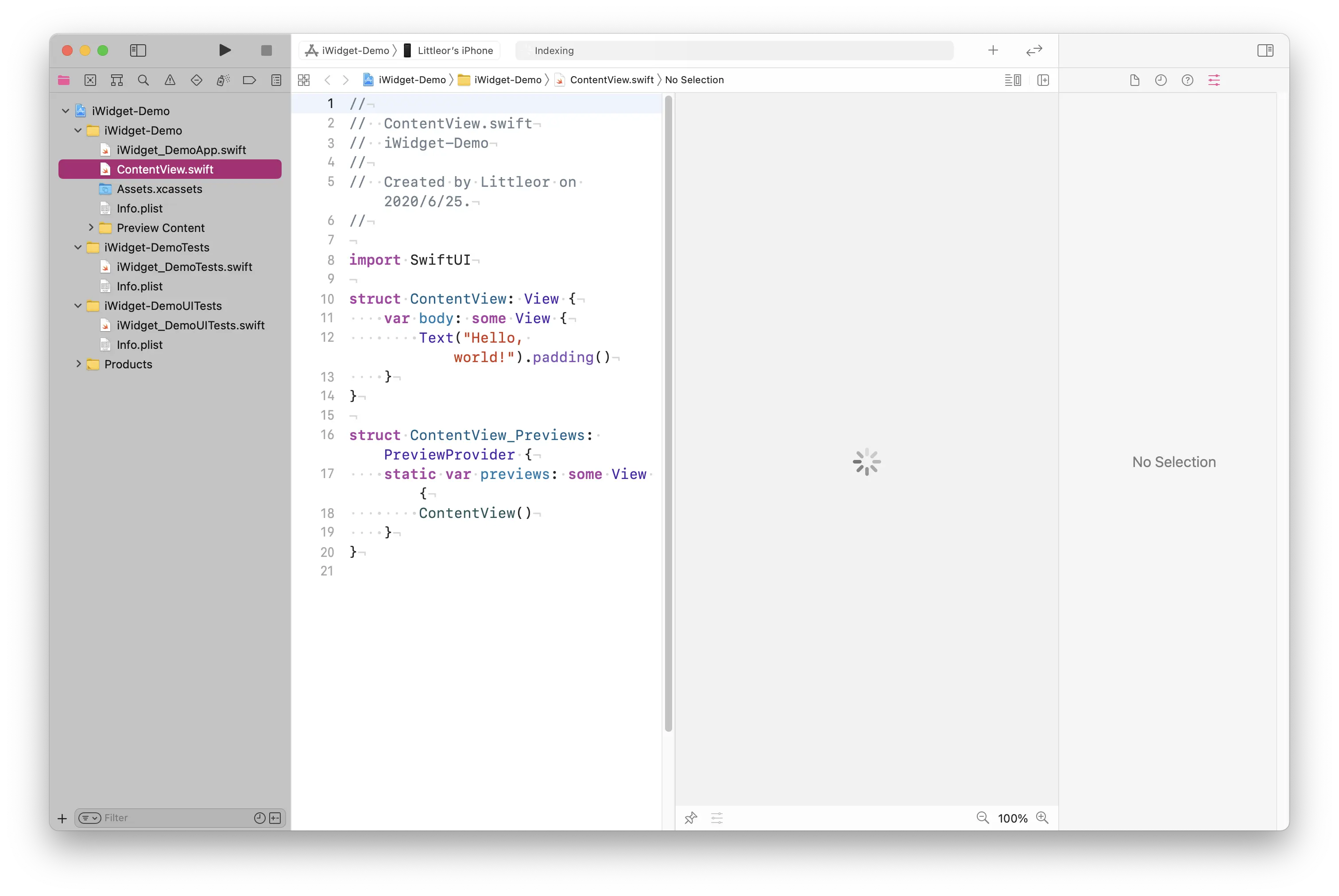1339x896 pixels.
Task: Toggle recently modified files filter
Action: click(259, 818)
